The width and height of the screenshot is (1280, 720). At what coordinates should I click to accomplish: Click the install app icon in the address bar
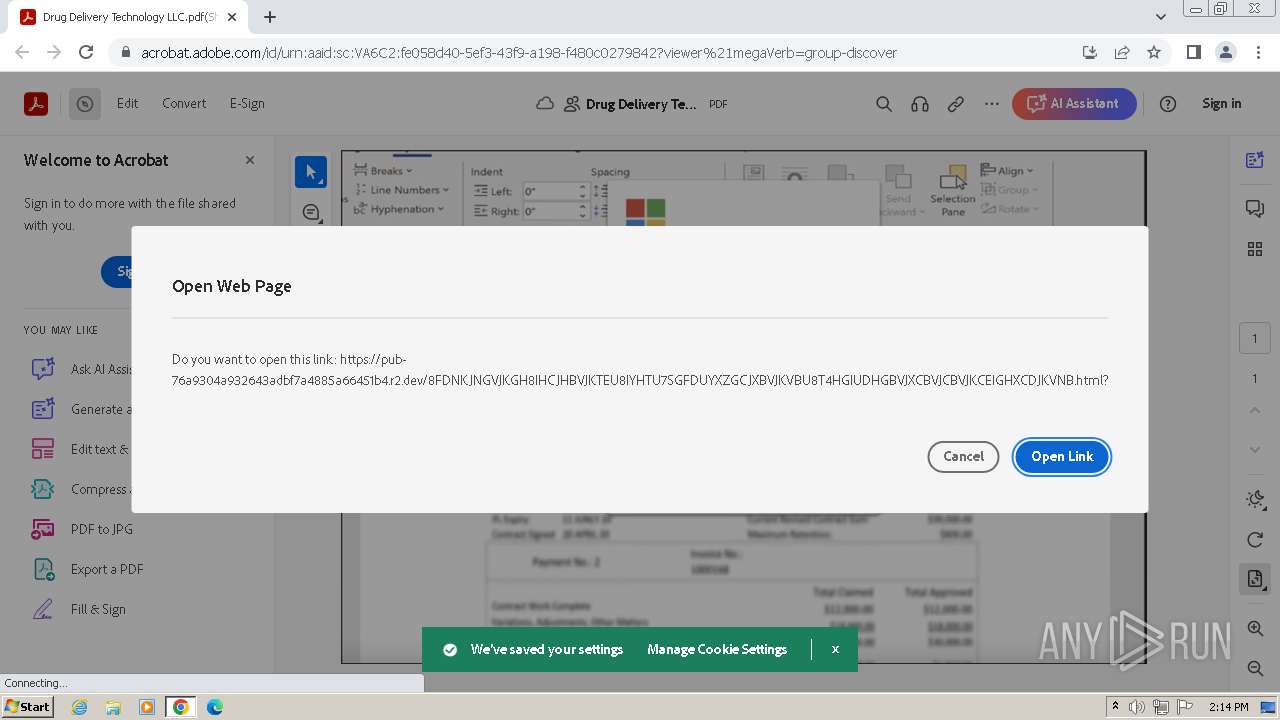[1090, 52]
